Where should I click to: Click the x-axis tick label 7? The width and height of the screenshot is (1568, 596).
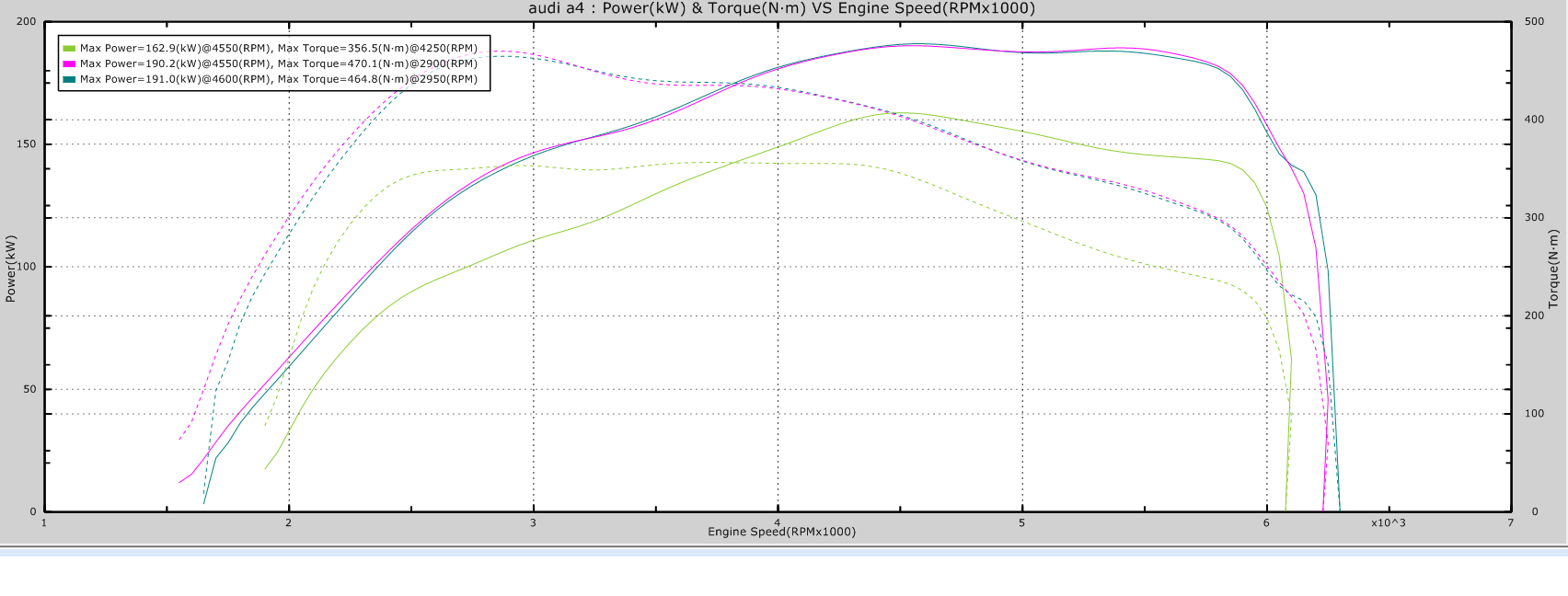[1510, 523]
